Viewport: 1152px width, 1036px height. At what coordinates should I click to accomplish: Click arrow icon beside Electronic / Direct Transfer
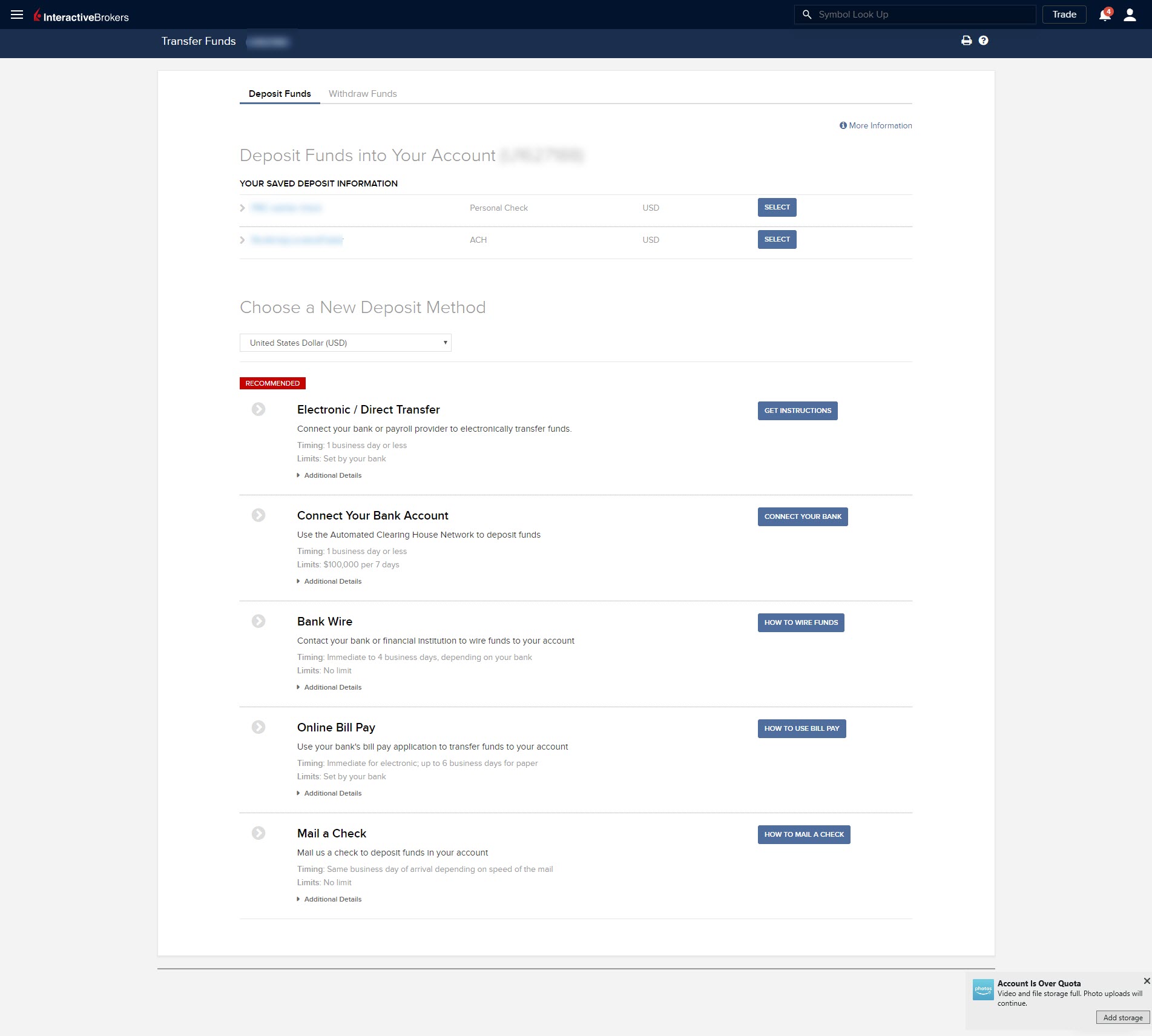pos(258,409)
